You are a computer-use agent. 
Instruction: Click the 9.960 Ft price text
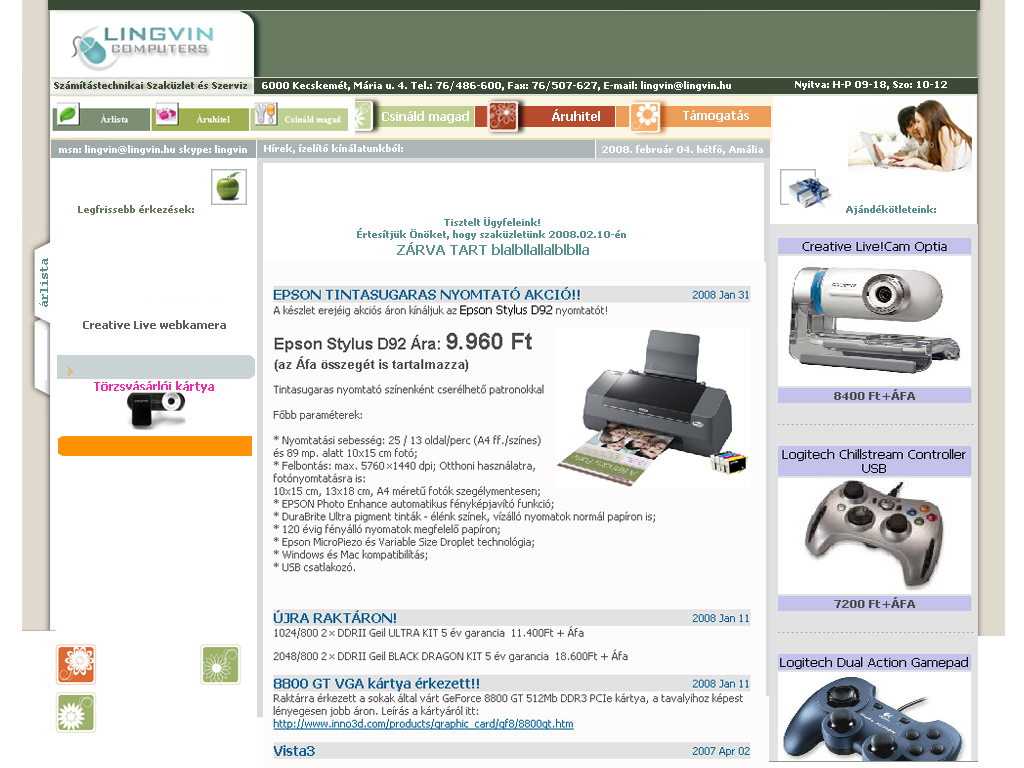pyautogui.click(x=488, y=342)
